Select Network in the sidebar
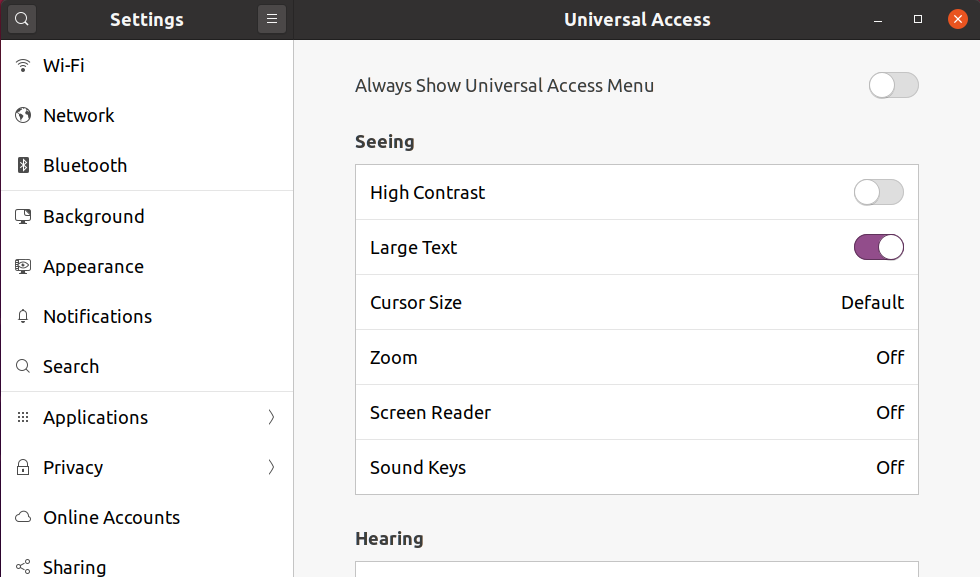This screenshot has width=980, height=577. [77, 115]
